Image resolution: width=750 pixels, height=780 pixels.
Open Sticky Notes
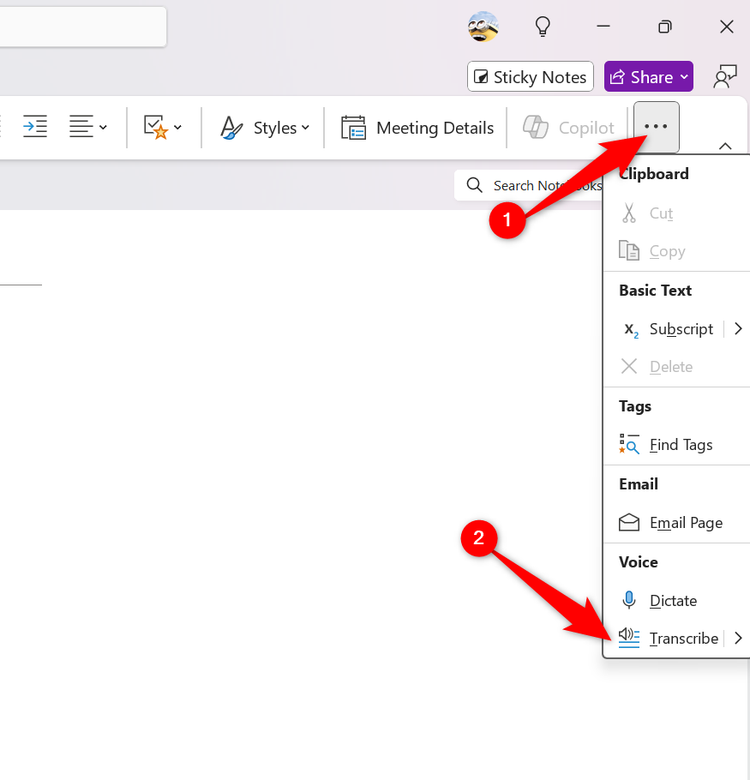[530, 77]
